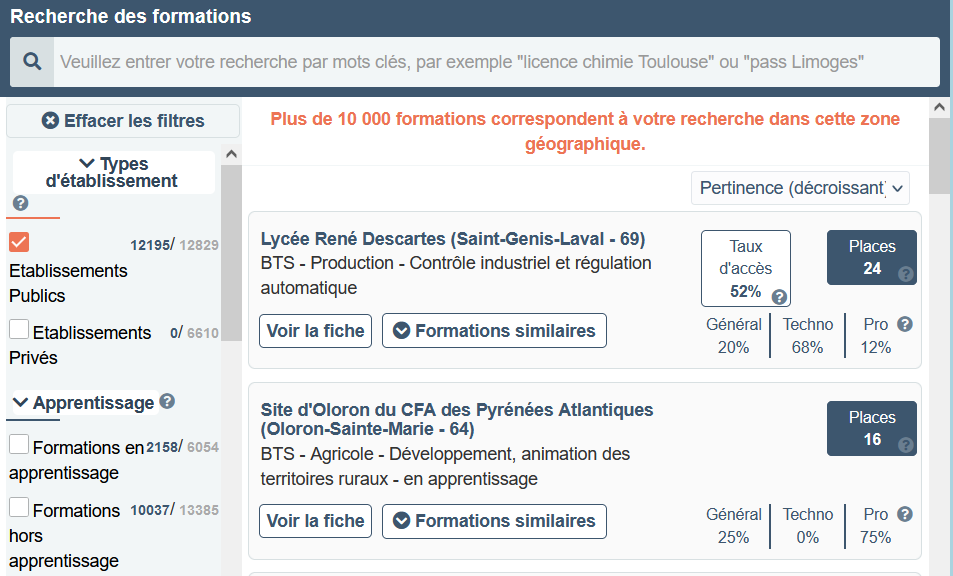The image size is (953, 576).
Task: Click the results list scrollbar up arrow
Action: tap(939, 108)
